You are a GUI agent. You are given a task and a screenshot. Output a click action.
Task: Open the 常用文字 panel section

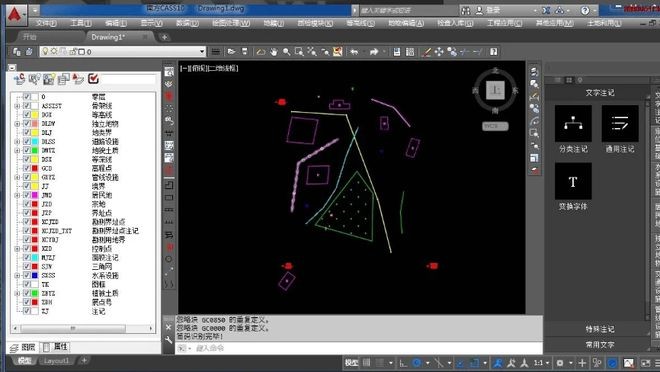point(600,344)
